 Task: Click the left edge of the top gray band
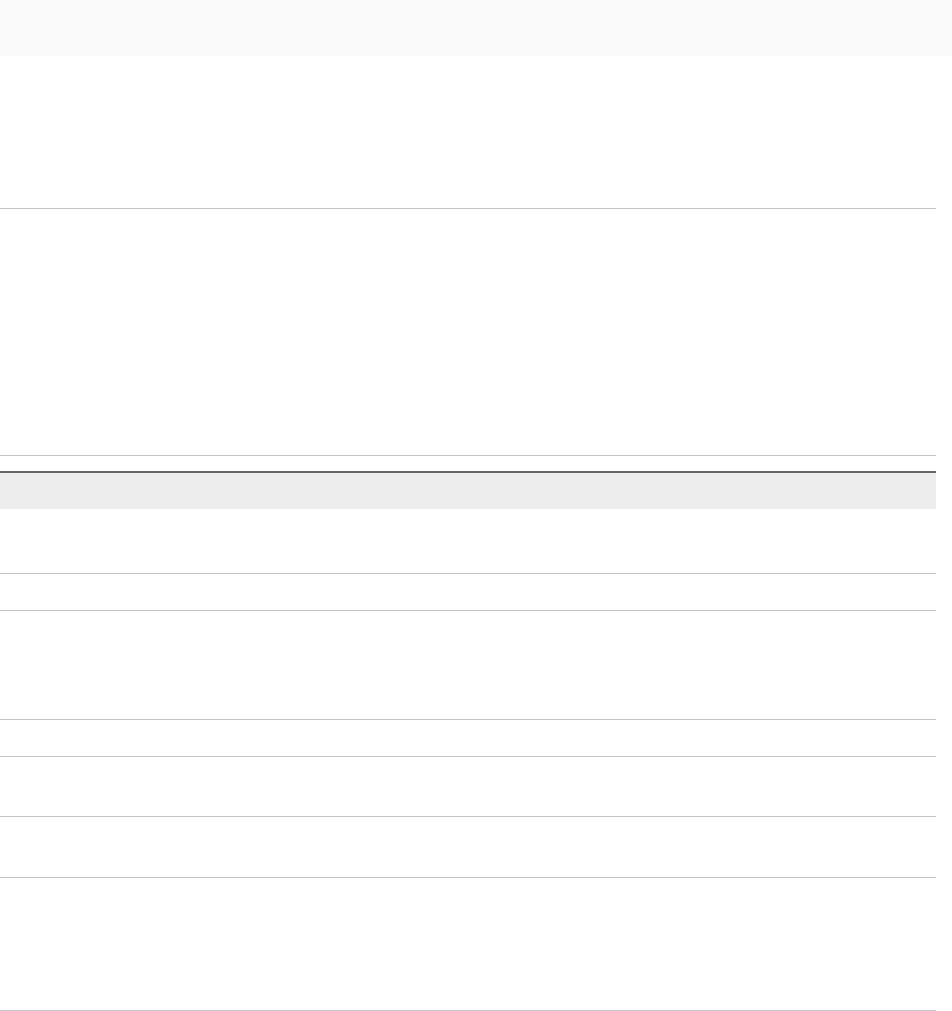tap(6, 27)
